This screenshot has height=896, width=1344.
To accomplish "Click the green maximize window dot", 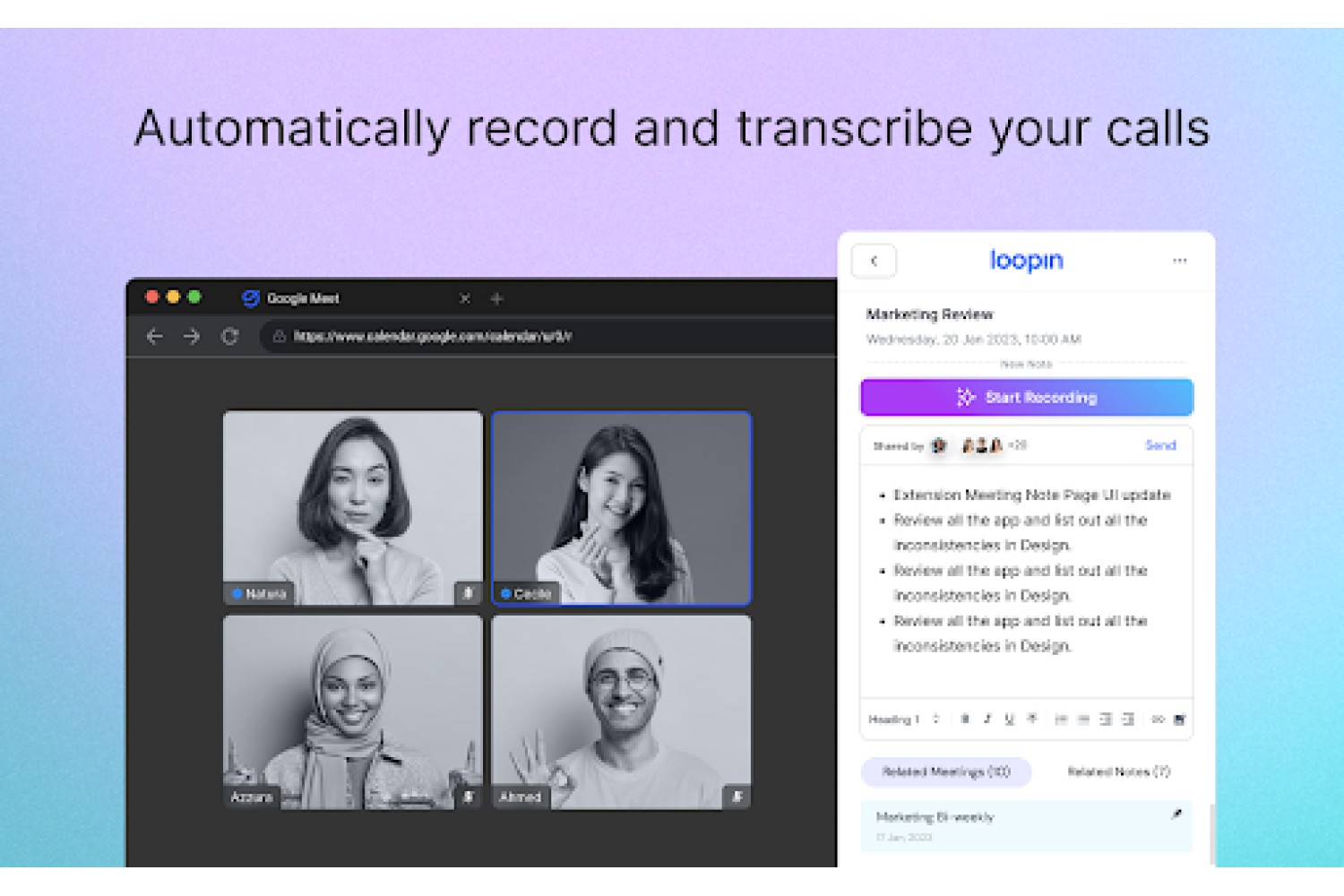I will coord(194,297).
